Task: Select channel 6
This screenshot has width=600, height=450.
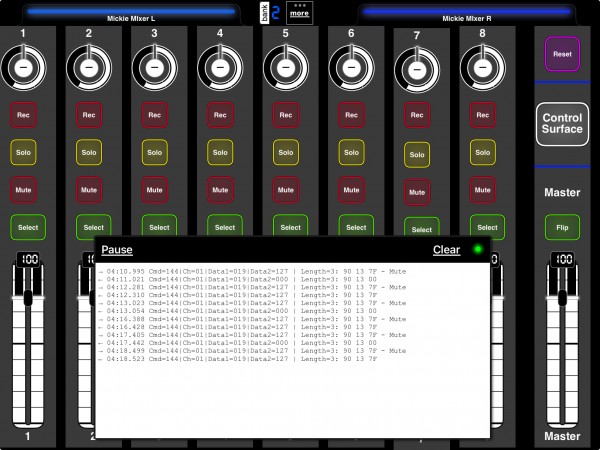Action: (356, 227)
